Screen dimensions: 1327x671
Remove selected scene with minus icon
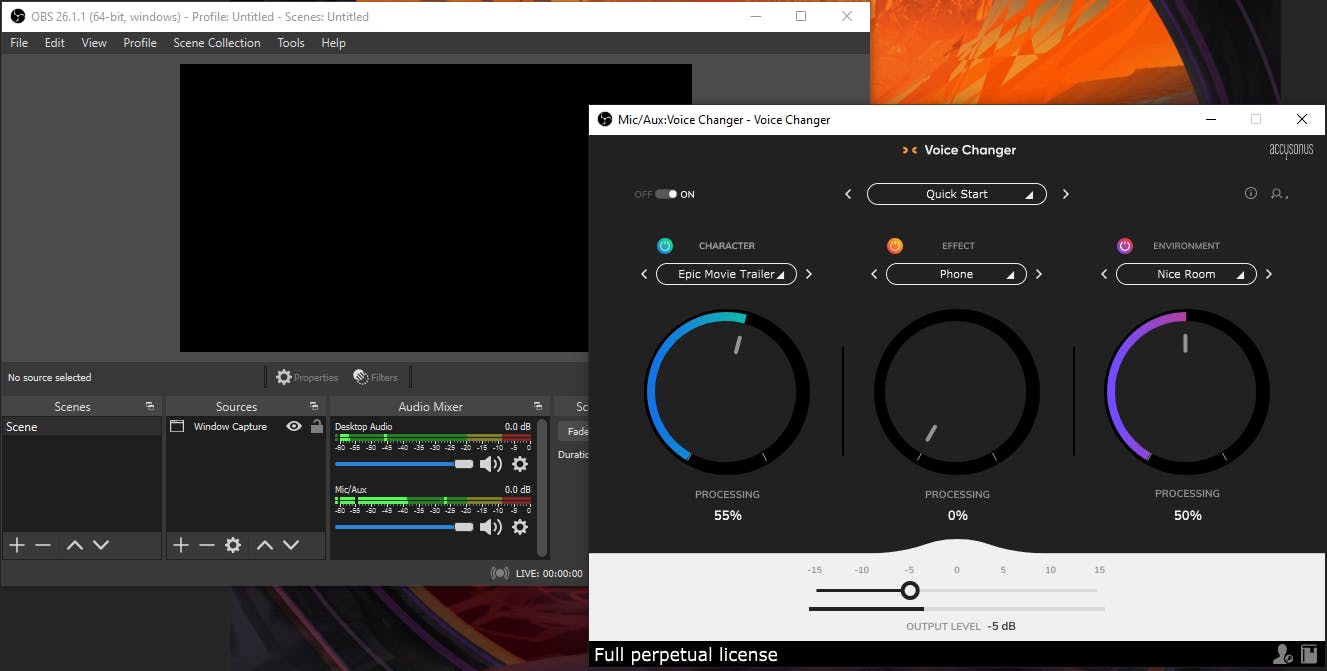point(43,545)
